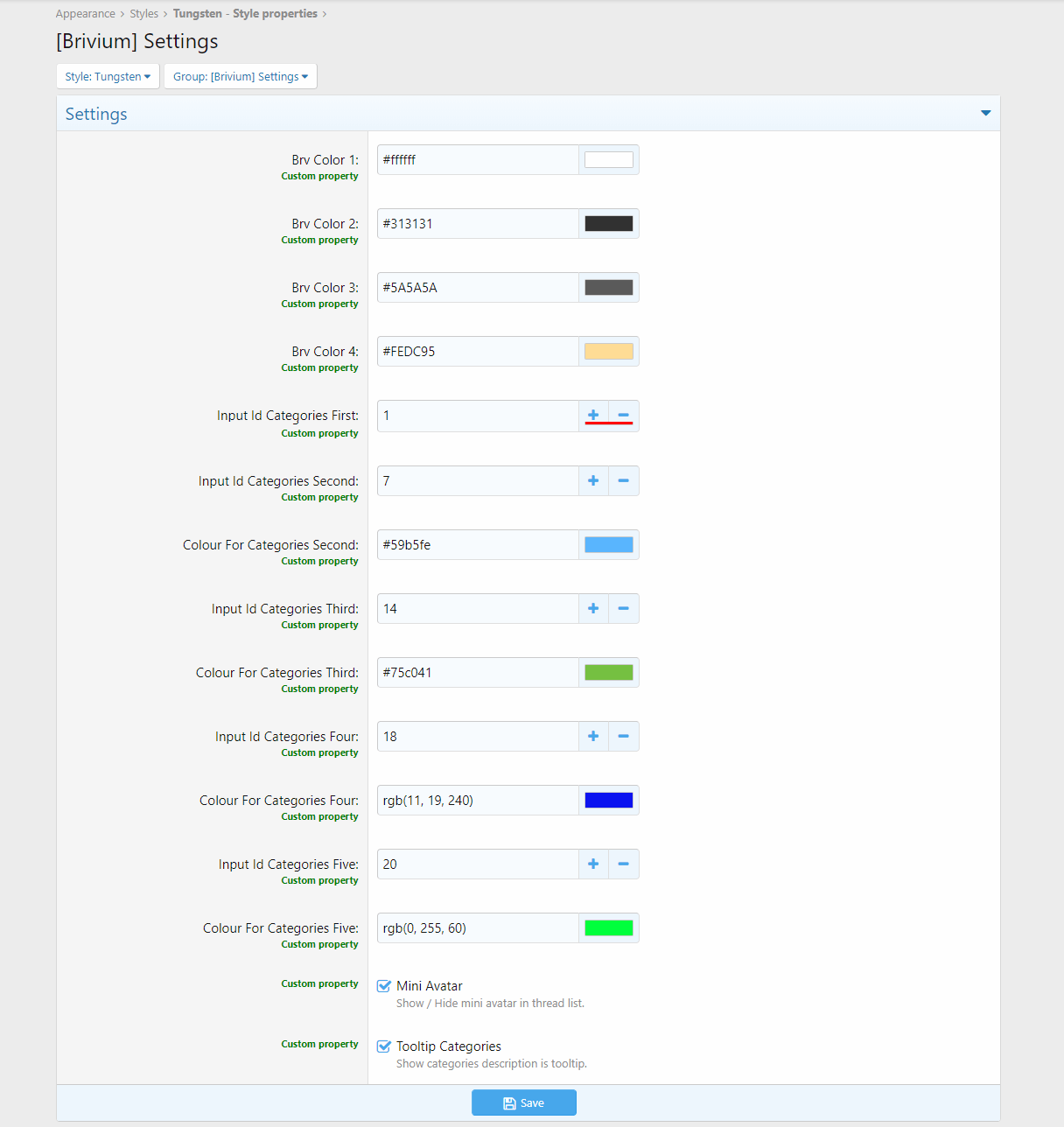Image resolution: width=1064 pixels, height=1127 pixels.
Task: Uncheck the Mini Avatar checkbox
Action: point(384,986)
